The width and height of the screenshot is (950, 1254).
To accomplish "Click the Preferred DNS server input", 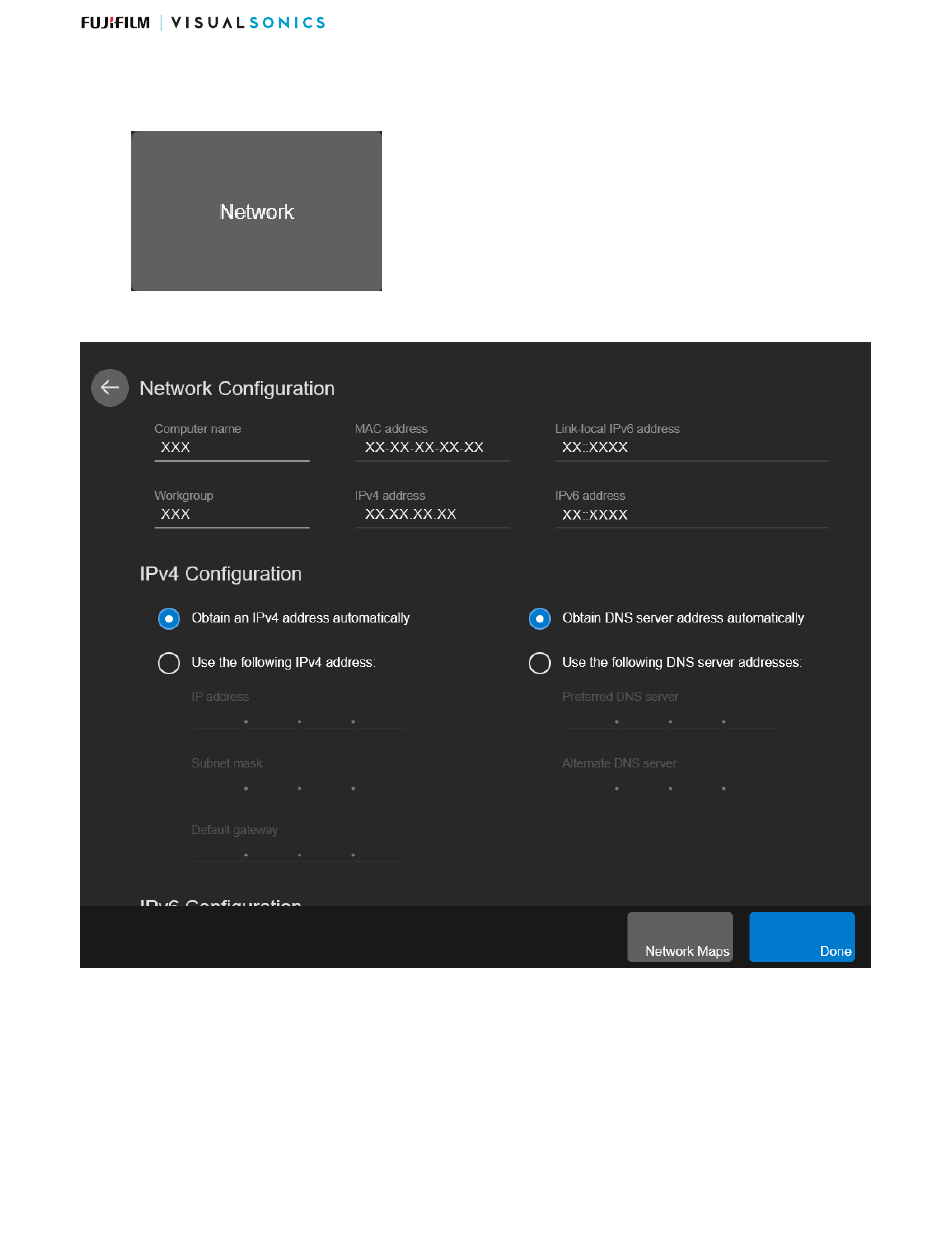I will coord(668,718).
